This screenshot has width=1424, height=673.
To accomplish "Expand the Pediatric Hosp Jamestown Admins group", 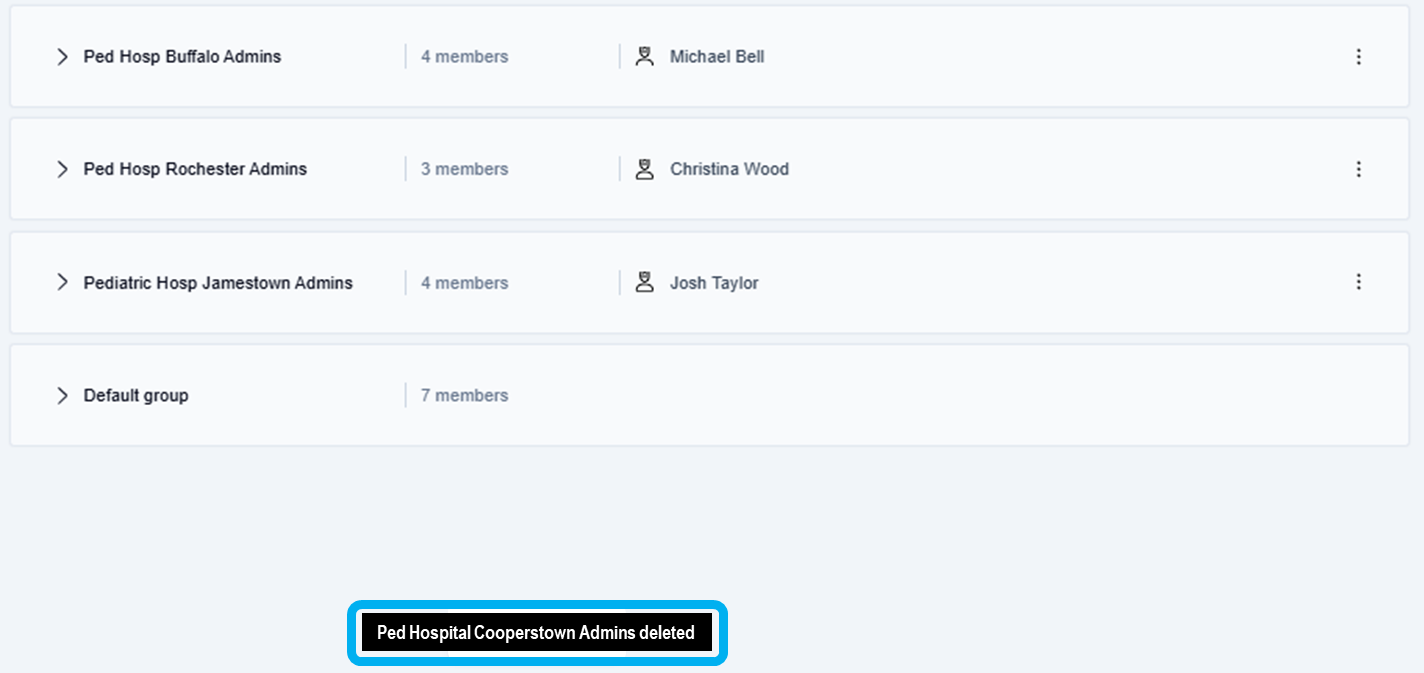I will 62,283.
